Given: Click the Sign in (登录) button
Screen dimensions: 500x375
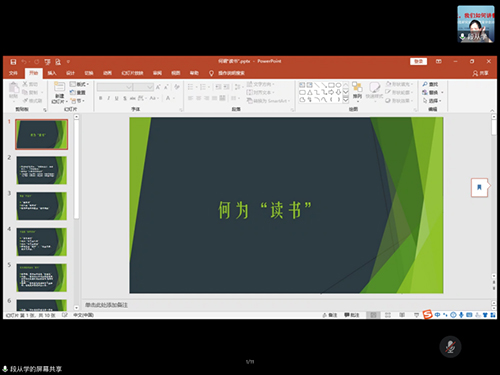Looking at the screenshot, I should click(418, 62).
